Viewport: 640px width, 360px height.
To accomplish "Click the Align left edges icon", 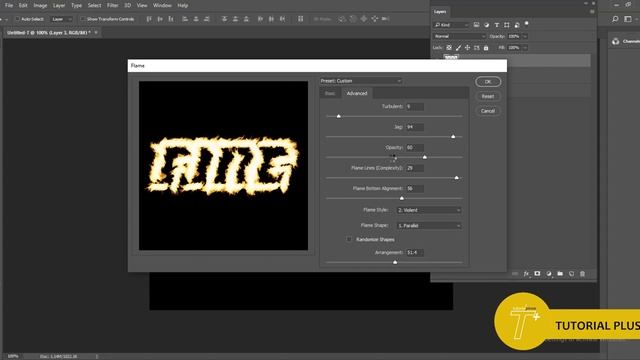I will [185, 19].
